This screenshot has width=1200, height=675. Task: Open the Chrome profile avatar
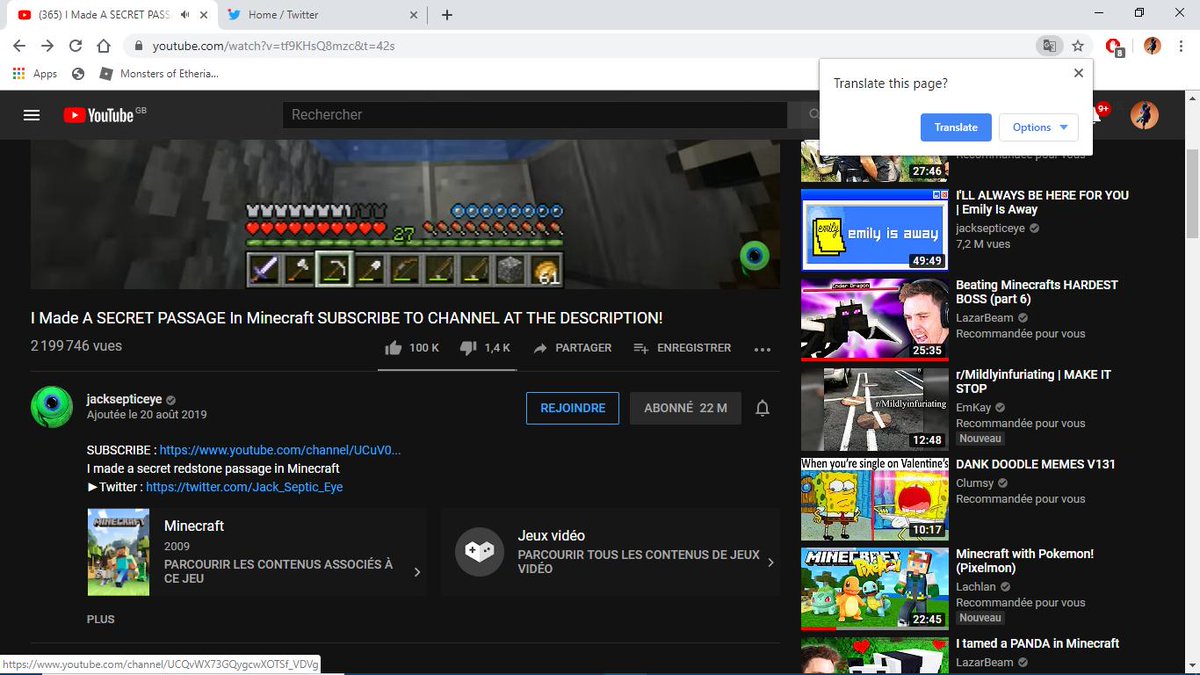click(1152, 46)
